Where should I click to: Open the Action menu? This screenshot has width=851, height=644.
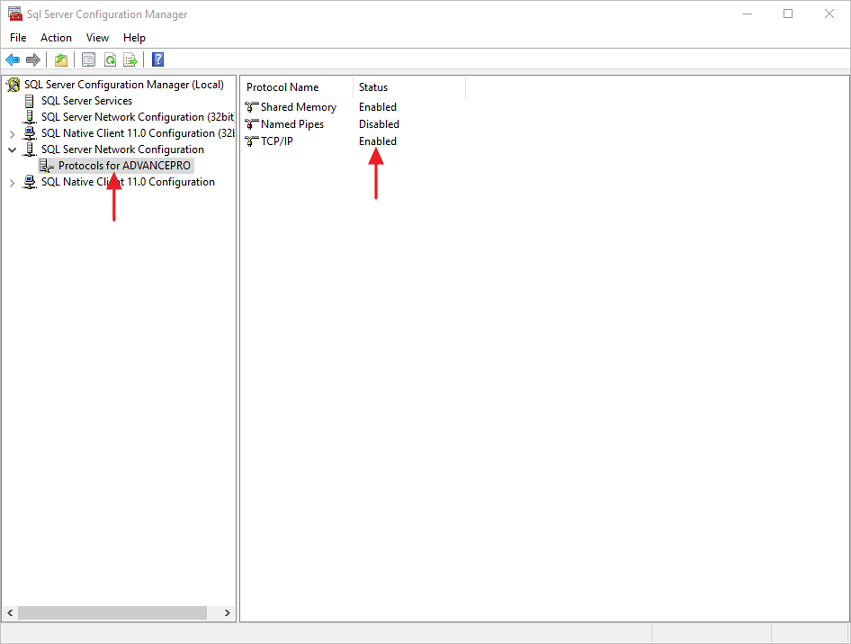56,38
